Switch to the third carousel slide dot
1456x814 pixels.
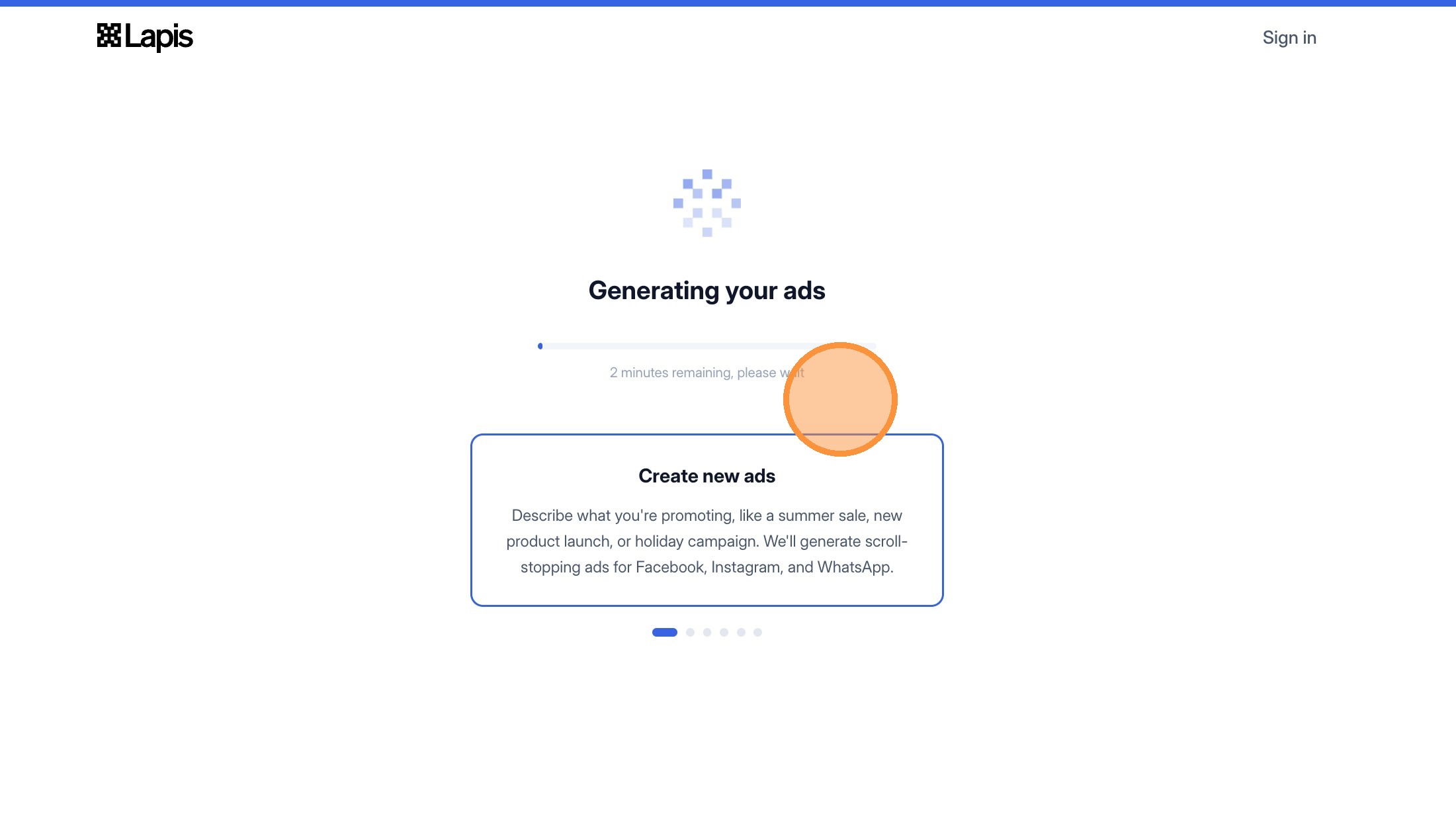point(707,632)
